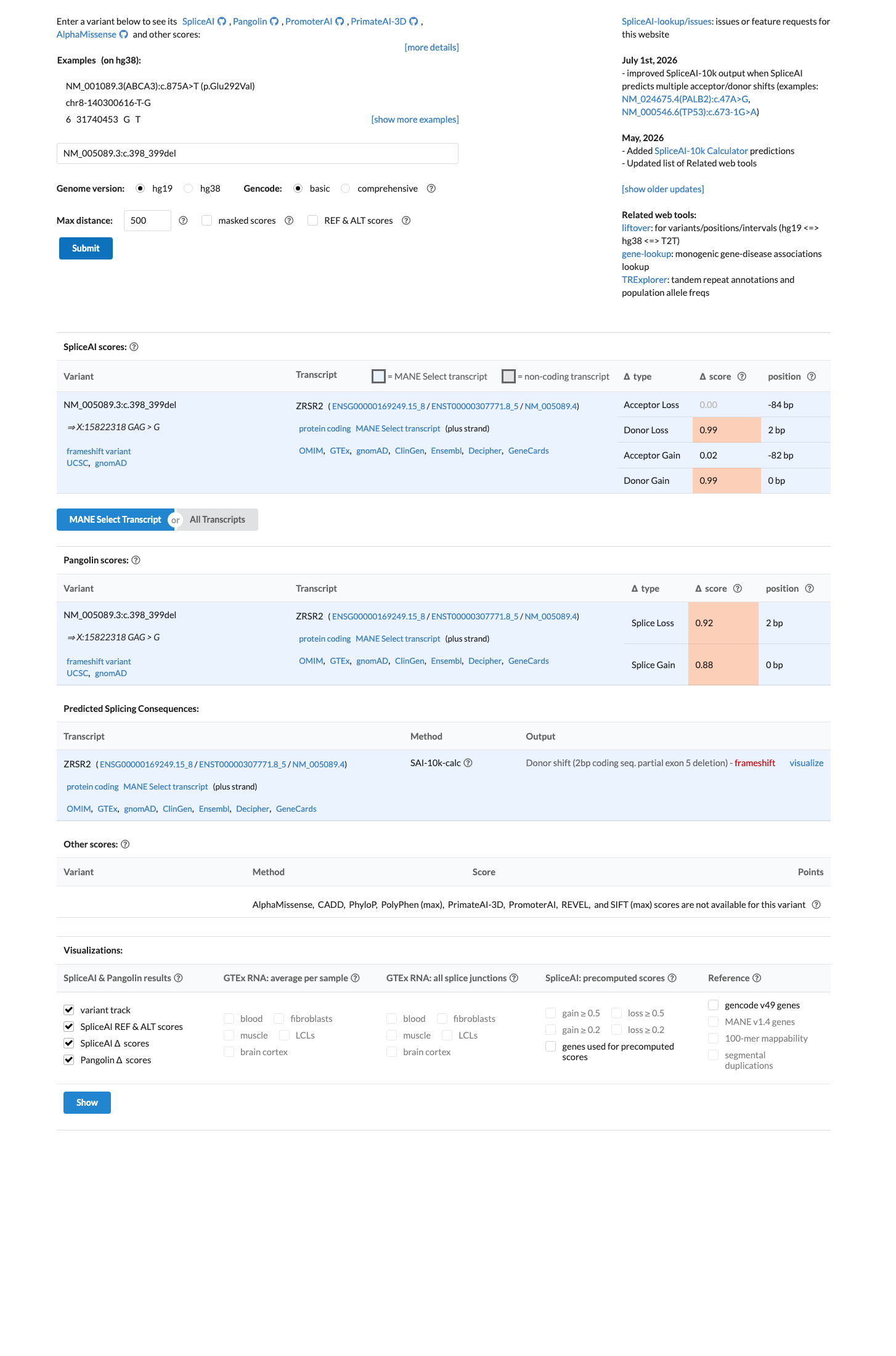Screen dimensions: 896x1356
Task: Open ClinGen link in SpliceAI transcript row
Action: point(409,451)
